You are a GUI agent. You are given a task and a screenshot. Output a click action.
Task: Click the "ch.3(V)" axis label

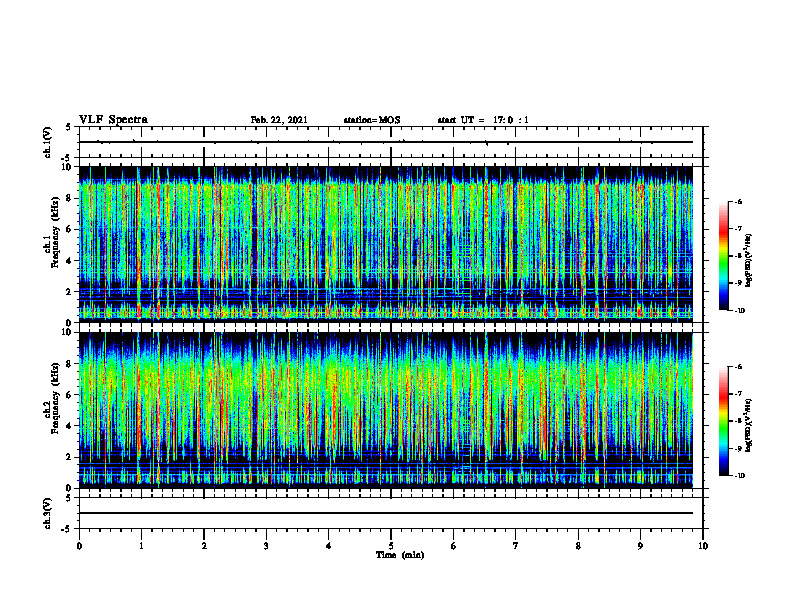click(47, 513)
